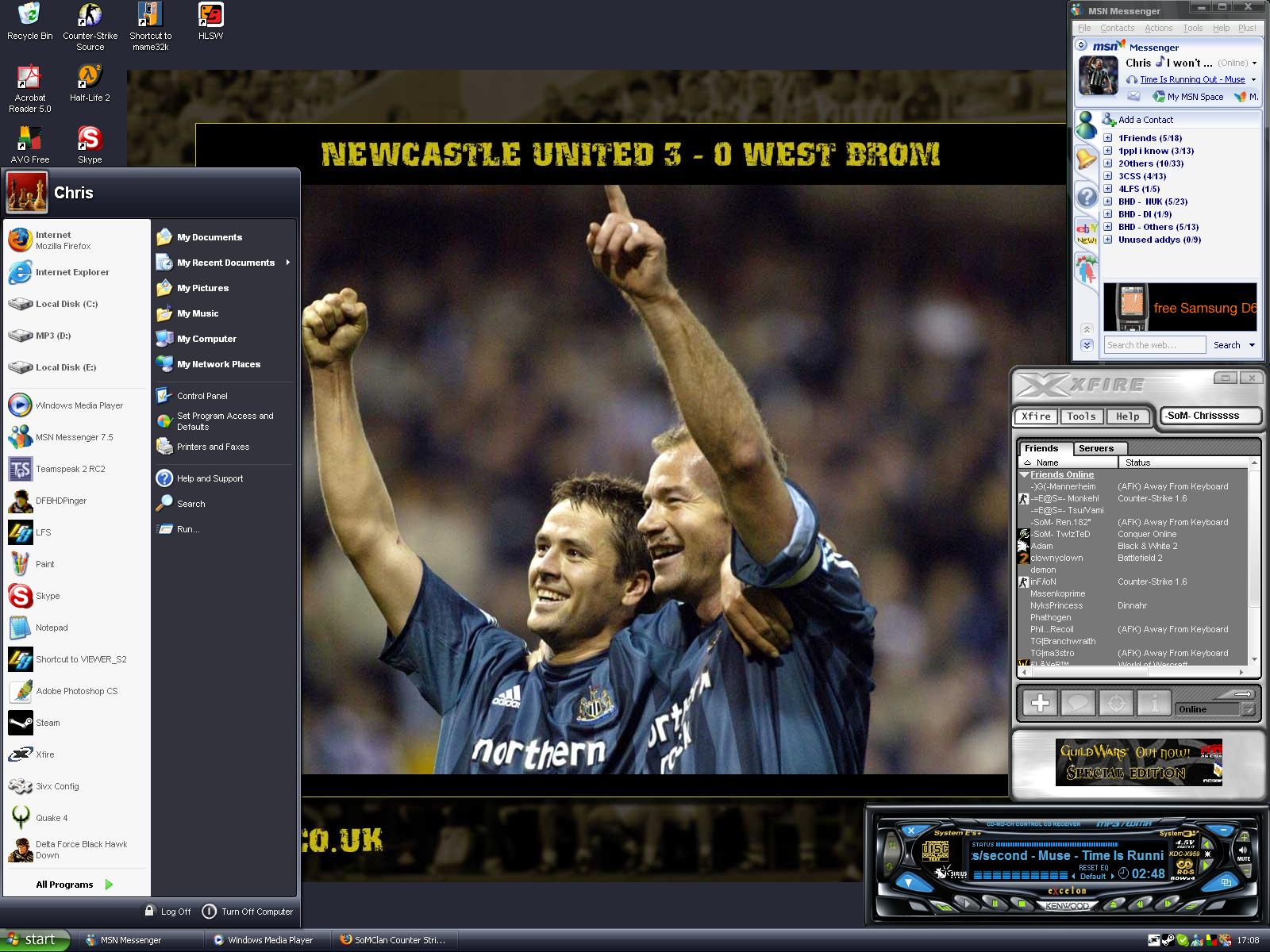
Task: Click the play button on the Kenwood player
Action: click(967, 902)
